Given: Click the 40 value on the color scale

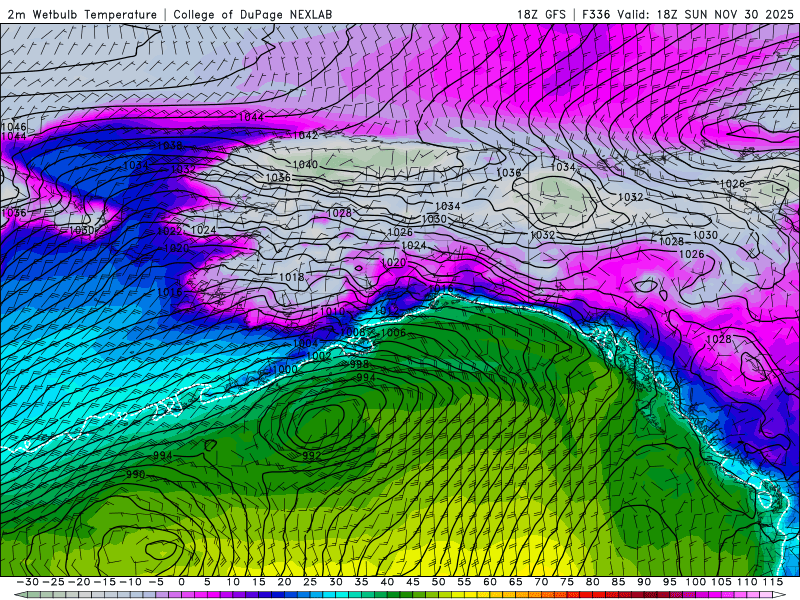Looking at the screenshot, I should pyautogui.click(x=387, y=582).
